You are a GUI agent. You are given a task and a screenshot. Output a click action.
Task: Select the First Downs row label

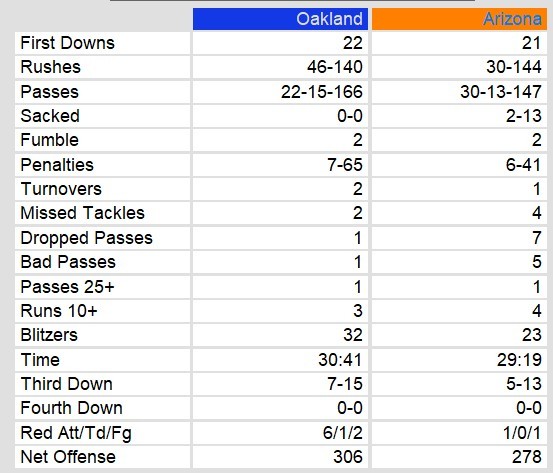click(67, 43)
